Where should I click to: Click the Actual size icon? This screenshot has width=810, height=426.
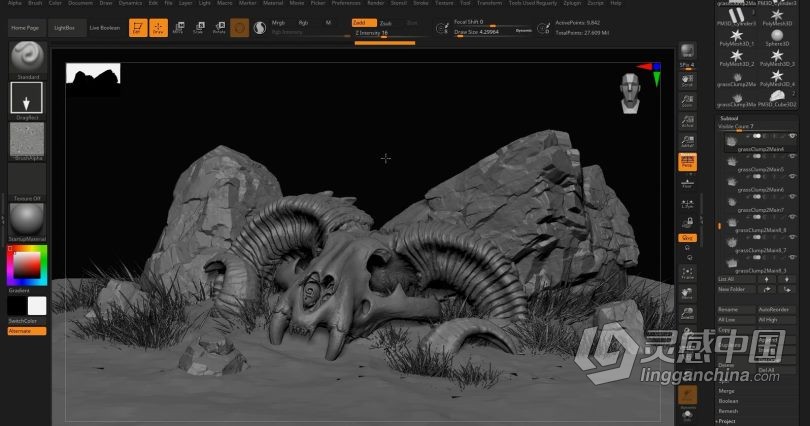[x=688, y=121]
